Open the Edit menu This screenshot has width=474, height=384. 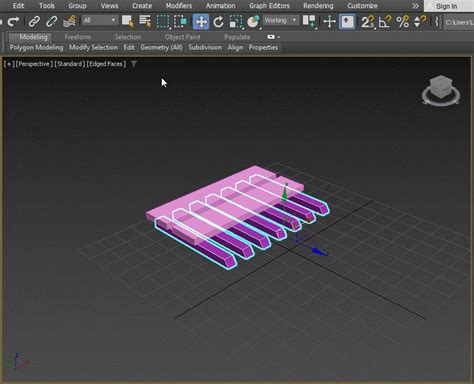pos(18,6)
